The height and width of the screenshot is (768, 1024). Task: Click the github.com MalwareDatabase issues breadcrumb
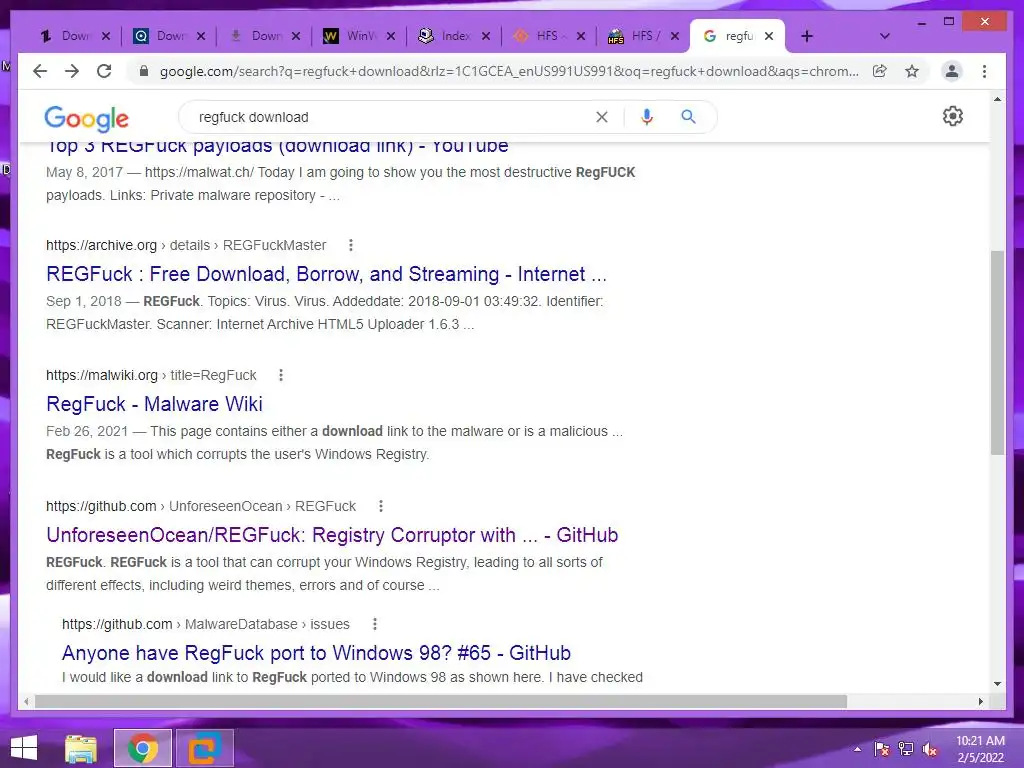(206, 624)
